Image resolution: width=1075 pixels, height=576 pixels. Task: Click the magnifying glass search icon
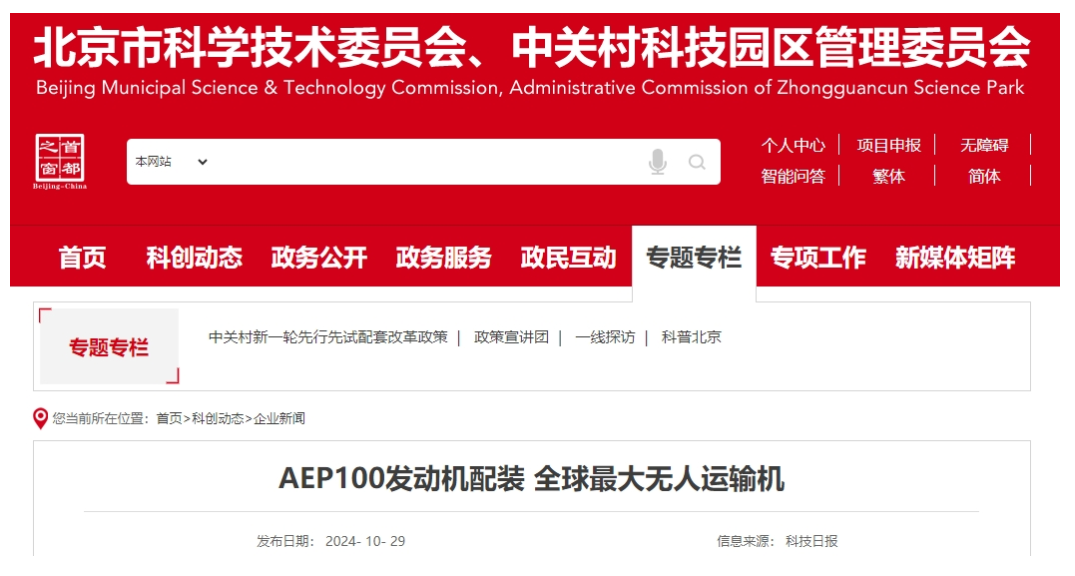[697, 162]
